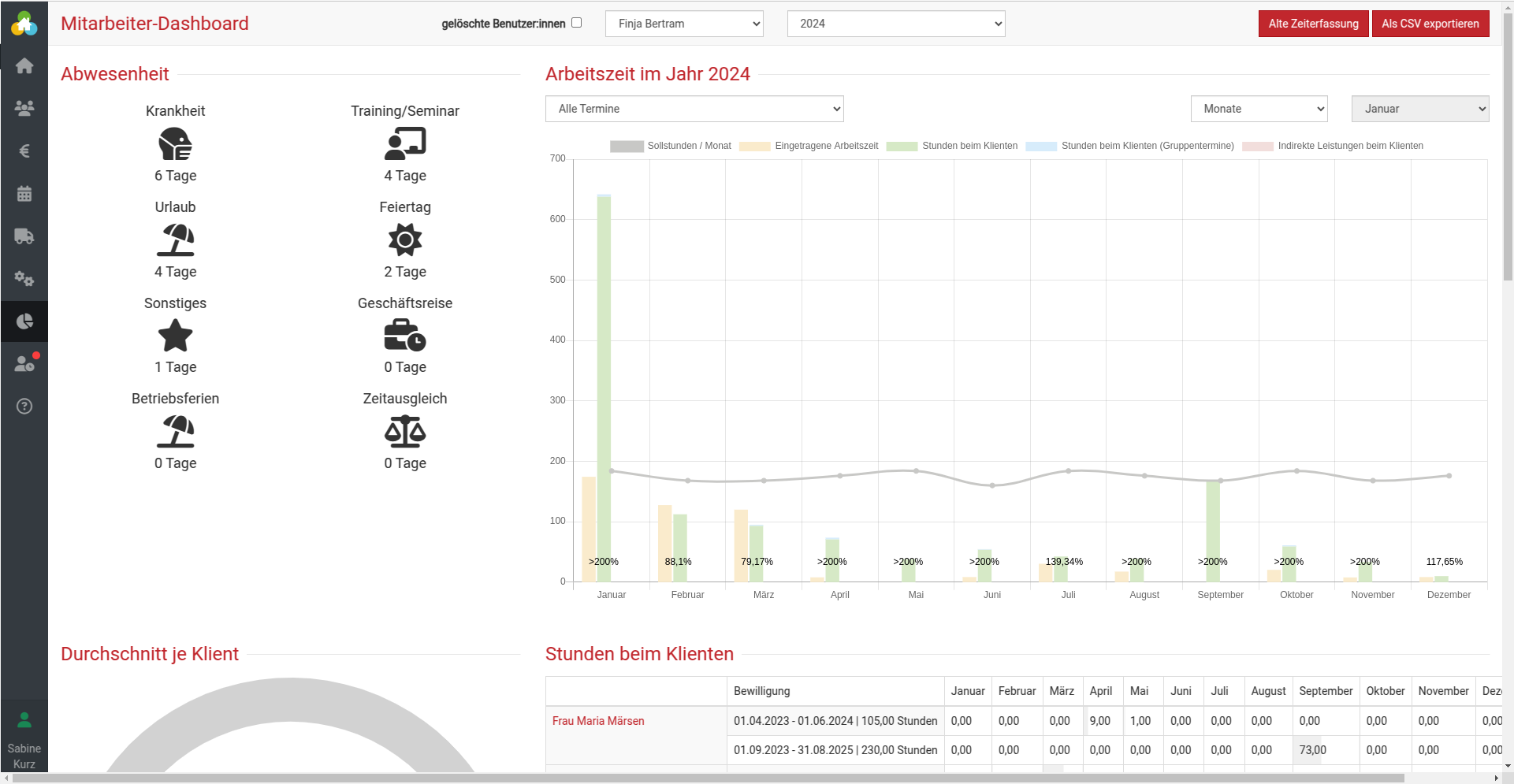The height and width of the screenshot is (784, 1514).
Task: Open the euro finance sidebar icon
Action: click(24, 151)
